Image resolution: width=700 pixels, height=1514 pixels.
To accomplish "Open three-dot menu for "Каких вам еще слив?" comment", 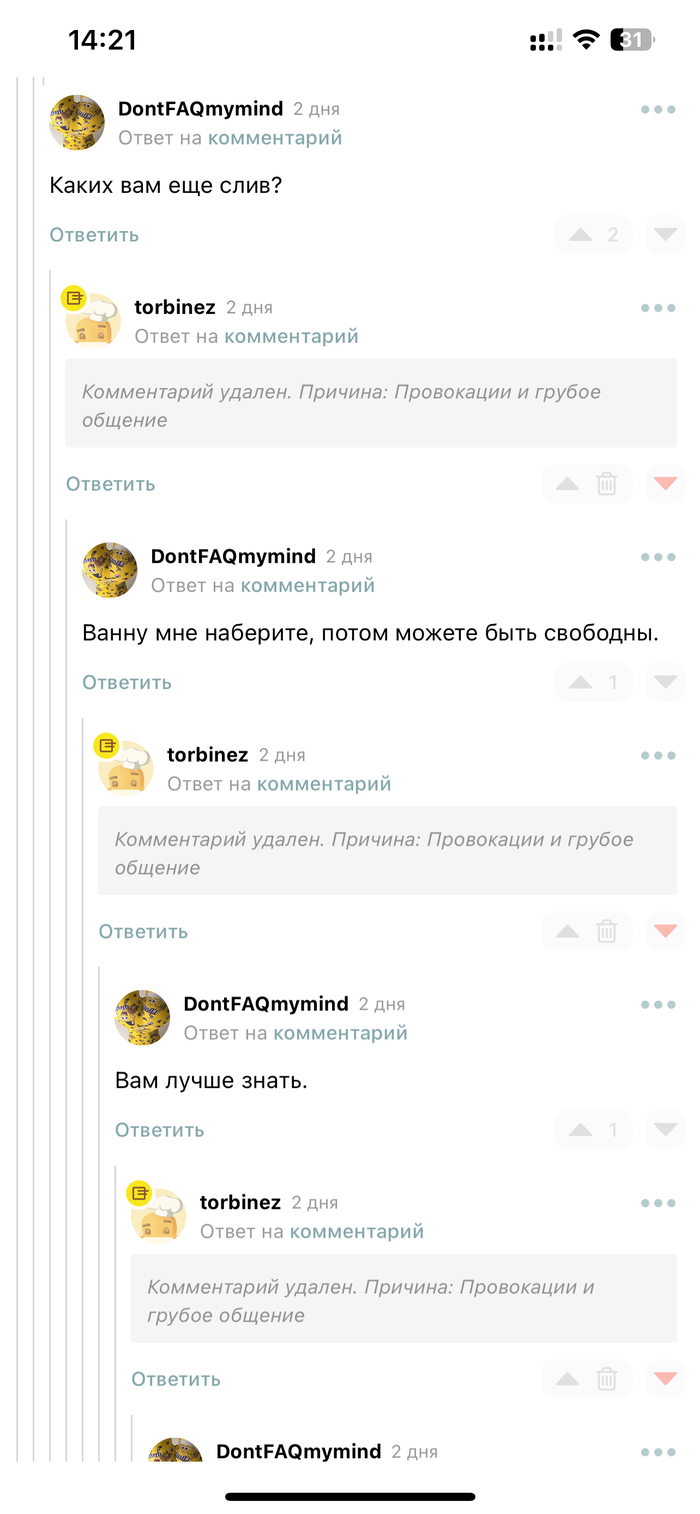I will 658,110.
